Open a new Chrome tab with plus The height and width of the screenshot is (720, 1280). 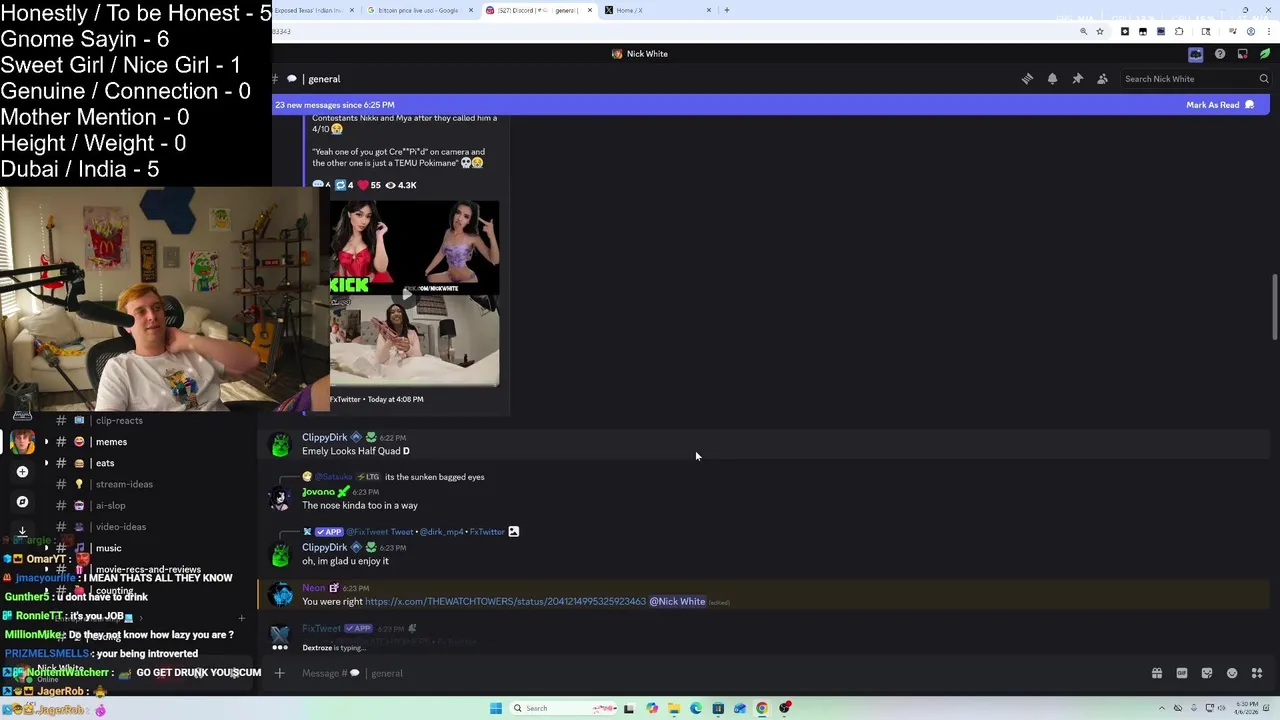(x=727, y=10)
